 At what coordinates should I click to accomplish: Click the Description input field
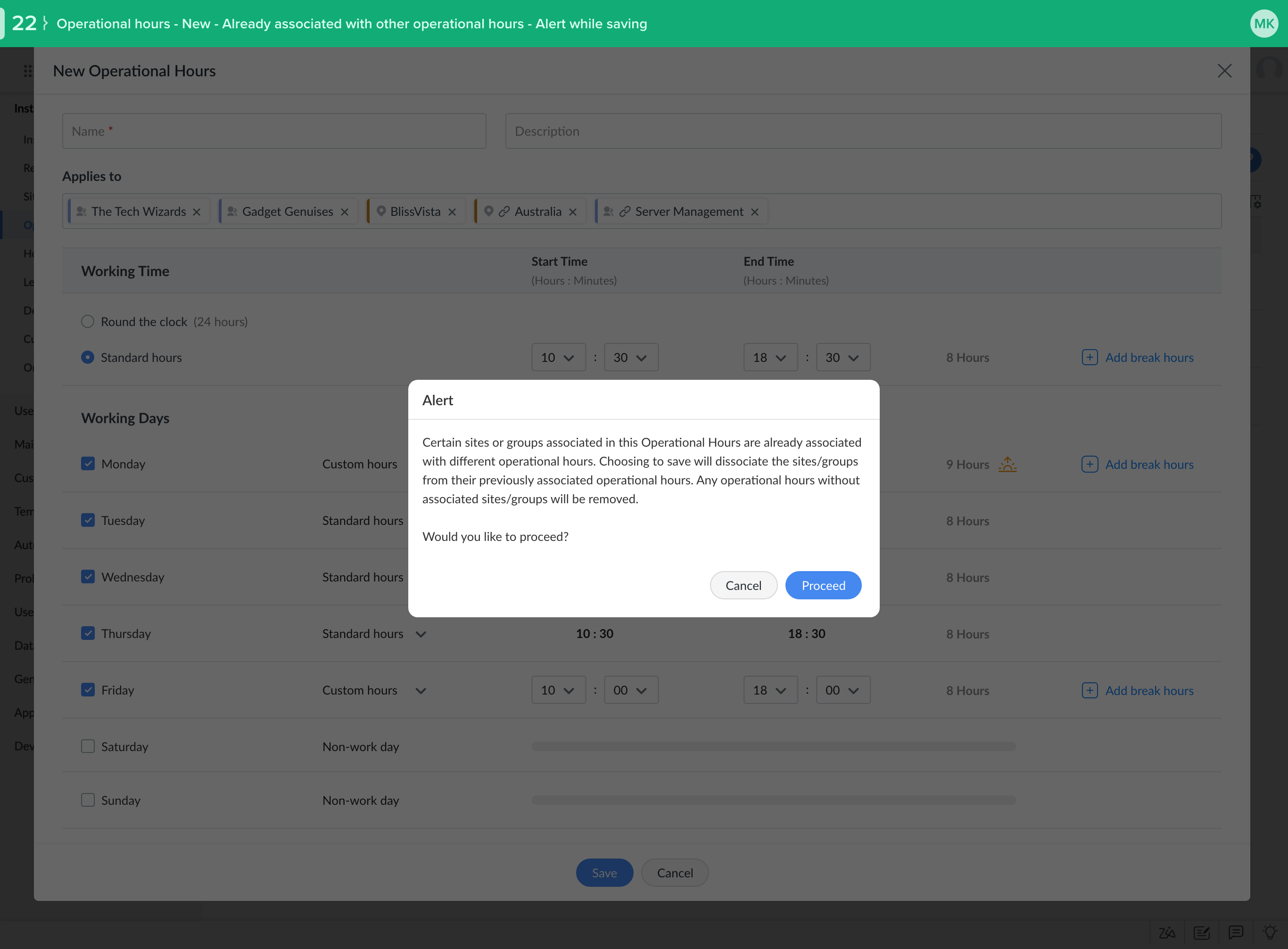863,131
